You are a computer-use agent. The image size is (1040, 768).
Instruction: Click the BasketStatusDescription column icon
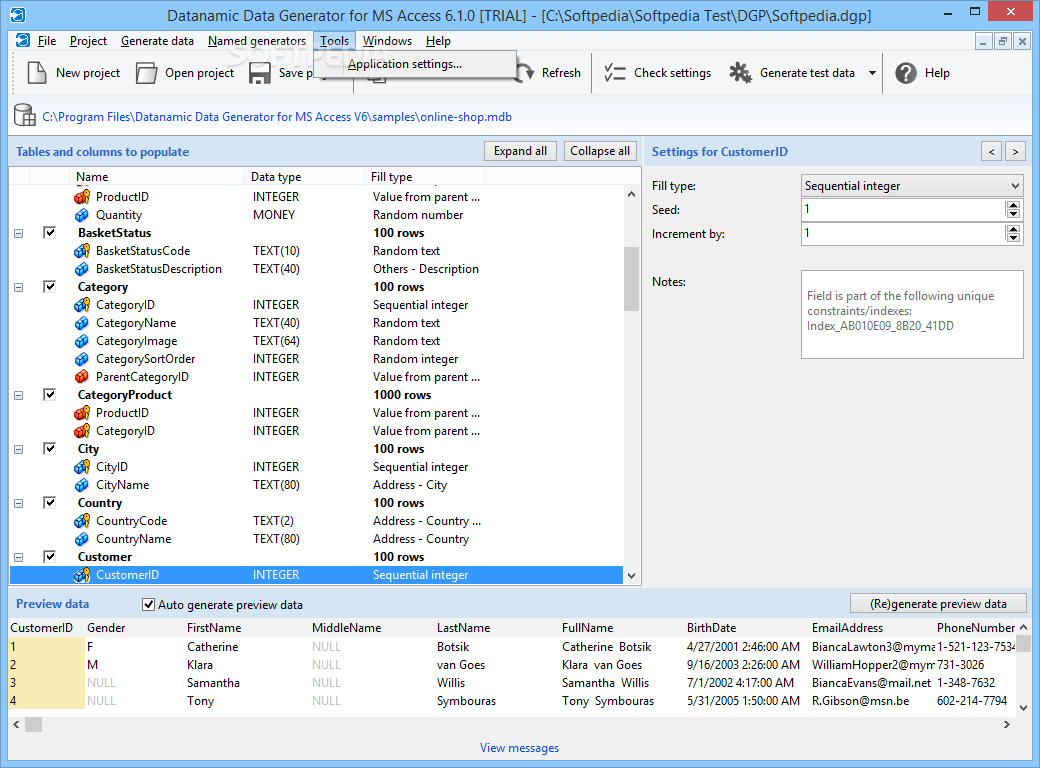pyautogui.click(x=82, y=269)
